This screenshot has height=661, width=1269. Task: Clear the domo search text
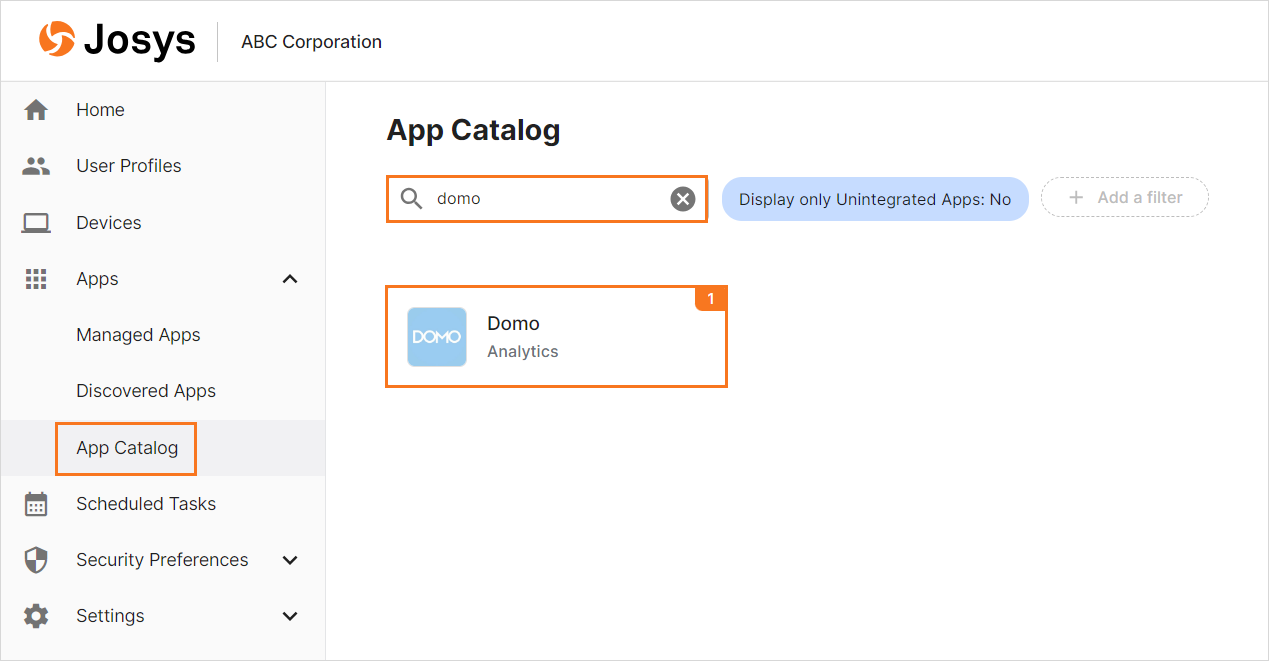coord(682,199)
